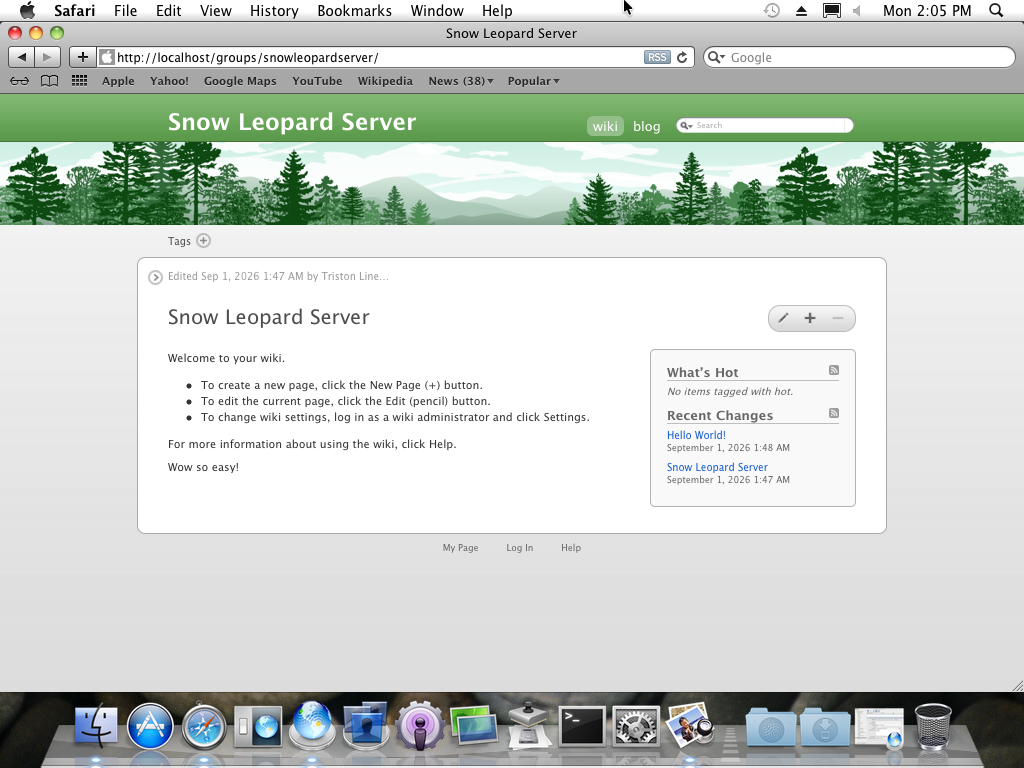Open the What's Hot RSS feed icon

[x=834, y=370]
